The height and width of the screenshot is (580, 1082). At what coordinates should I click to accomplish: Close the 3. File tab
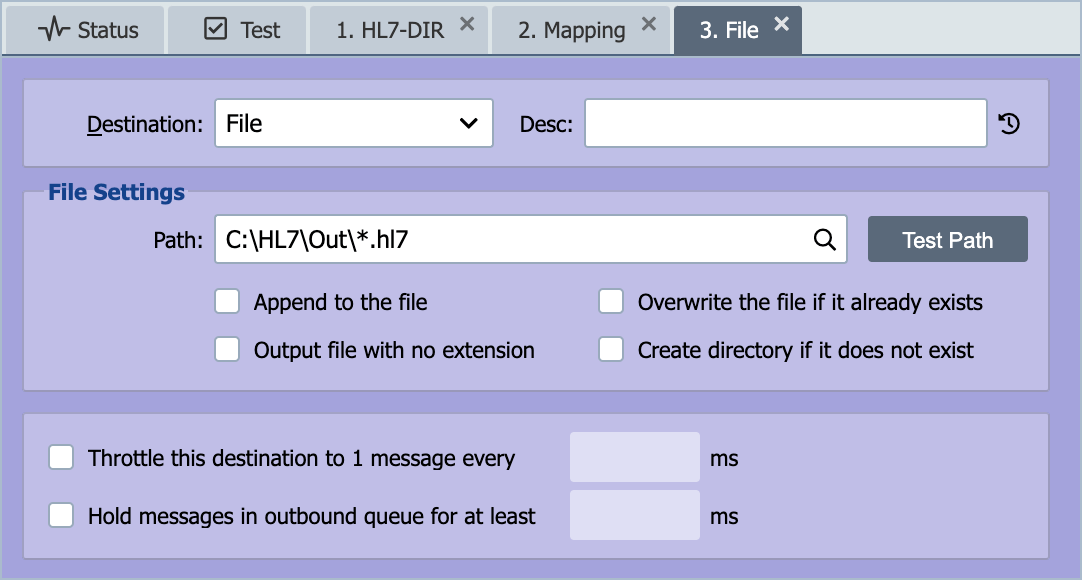tap(781, 24)
